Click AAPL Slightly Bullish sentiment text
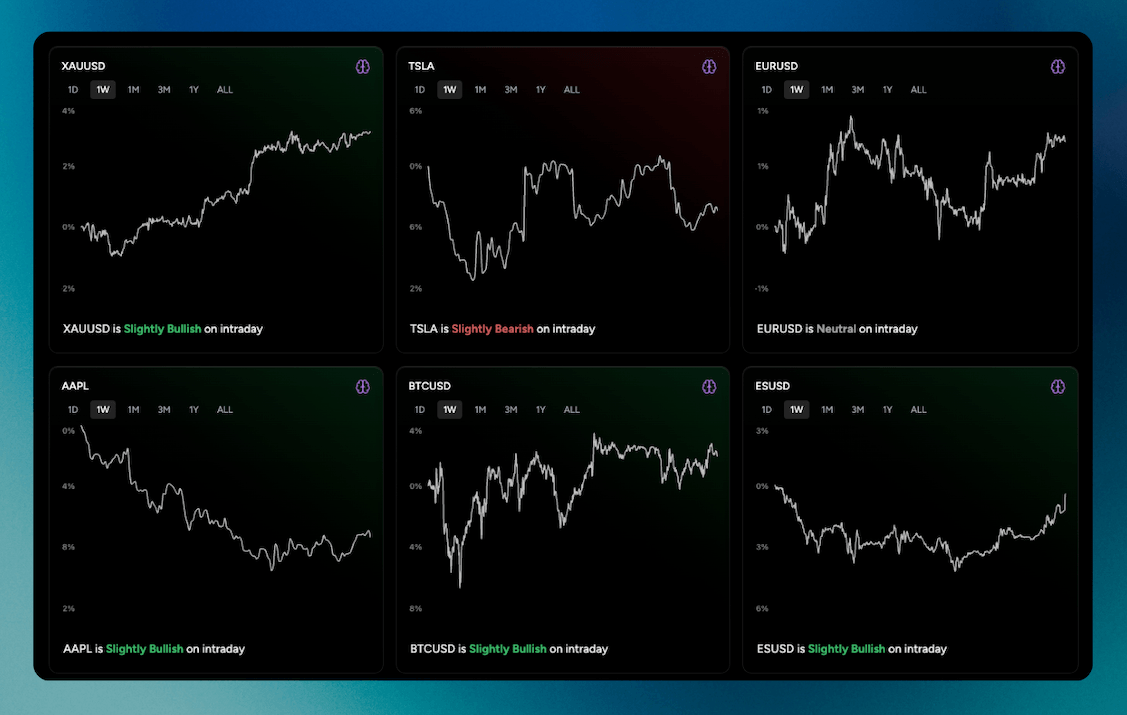 pos(144,649)
